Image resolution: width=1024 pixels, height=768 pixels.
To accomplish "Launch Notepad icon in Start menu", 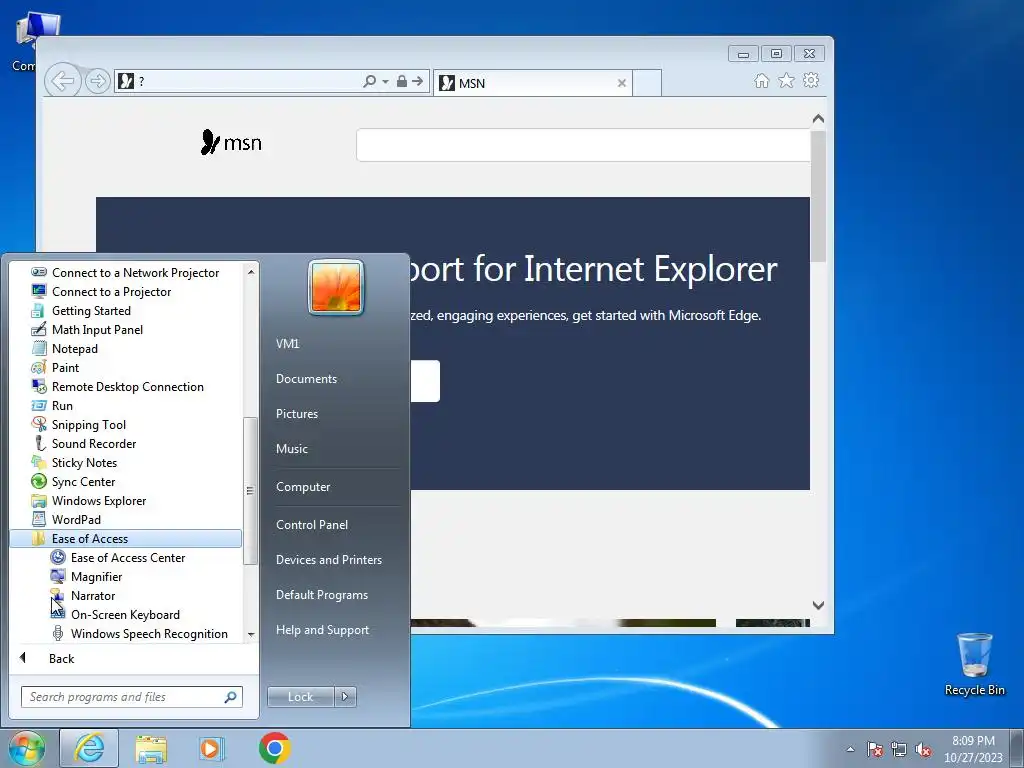I will (39, 348).
